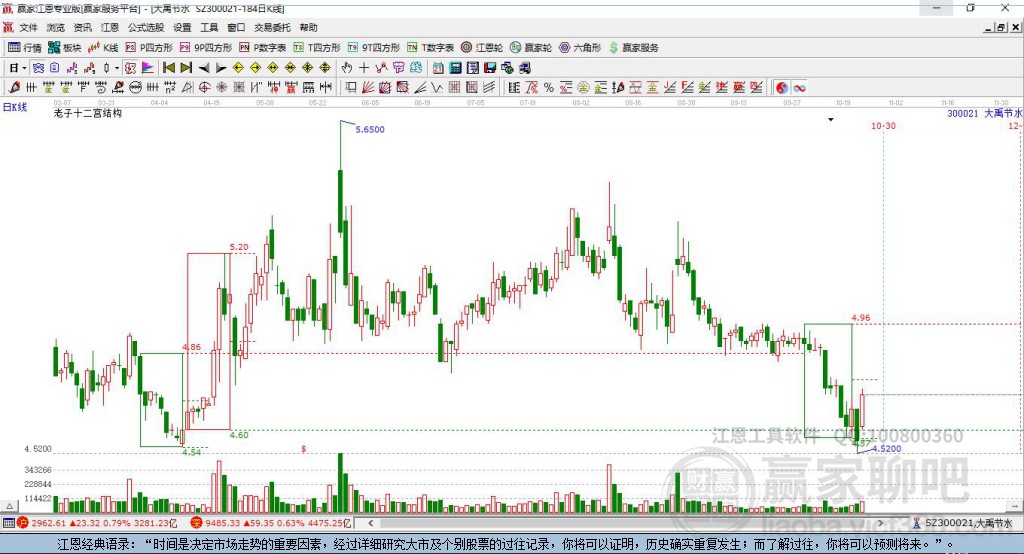The image size is (1024, 554).
Task: Click the 4.96 red price label
Action: [x=861, y=318]
